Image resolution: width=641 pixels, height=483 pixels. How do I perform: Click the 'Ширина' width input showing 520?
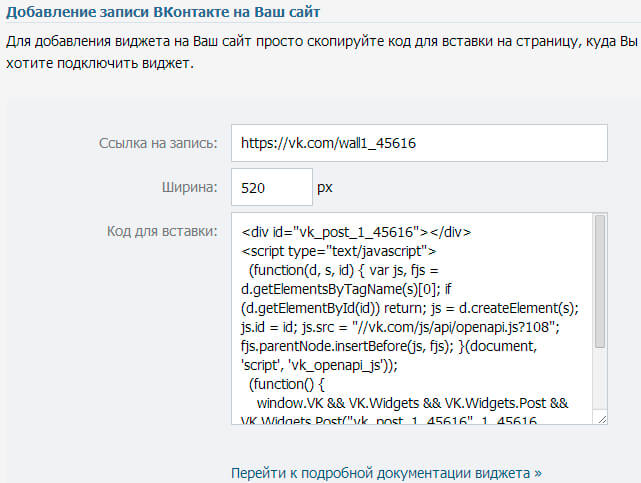270,187
